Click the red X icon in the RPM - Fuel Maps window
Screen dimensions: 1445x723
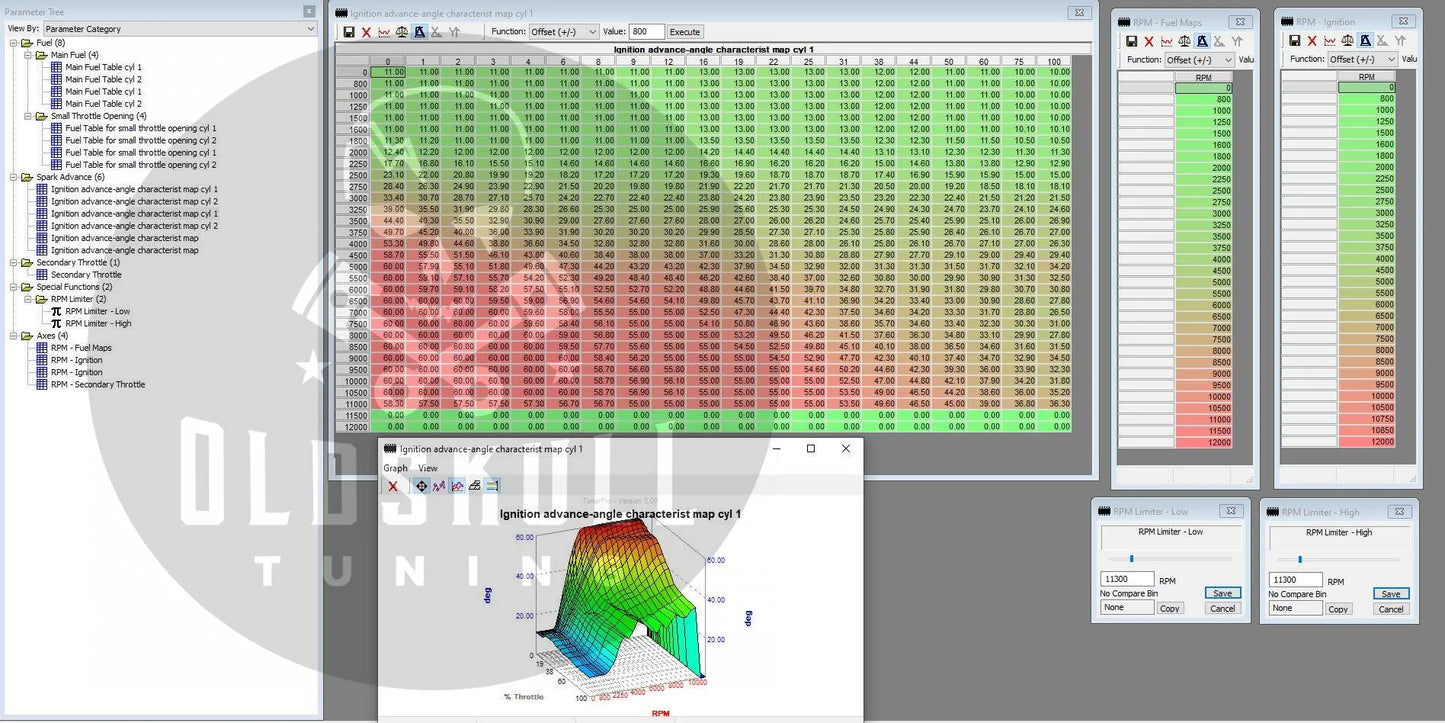pos(1149,41)
